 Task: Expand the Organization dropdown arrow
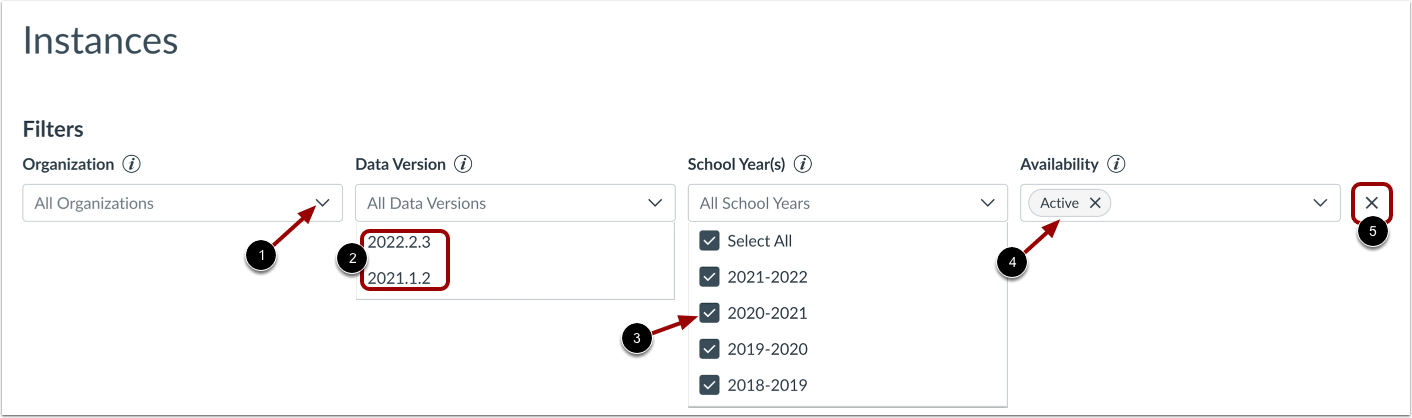[x=322, y=203]
